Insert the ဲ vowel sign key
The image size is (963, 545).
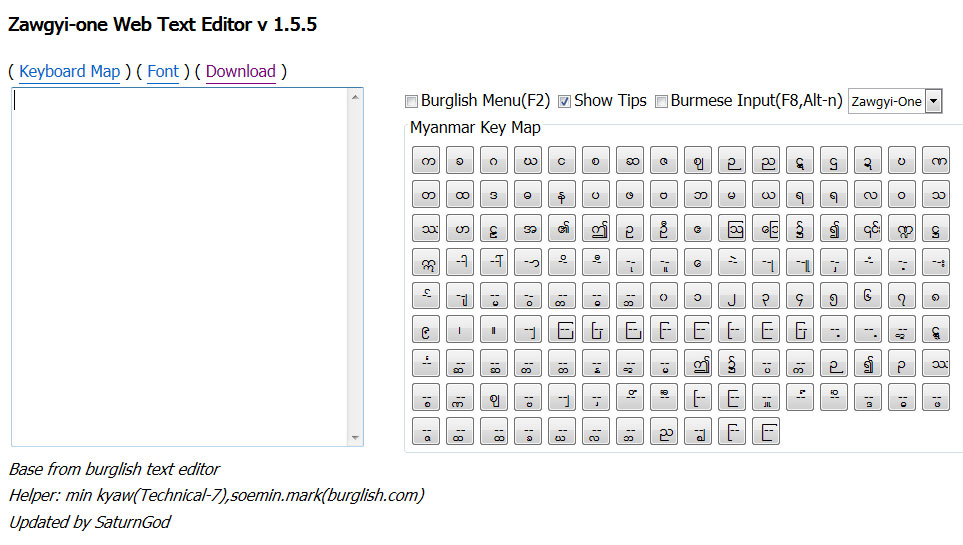[732, 263]
